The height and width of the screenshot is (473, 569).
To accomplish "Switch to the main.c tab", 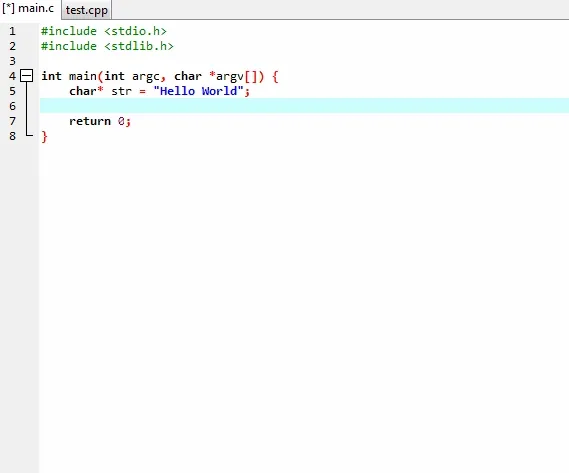I will [x=28, y=8].
